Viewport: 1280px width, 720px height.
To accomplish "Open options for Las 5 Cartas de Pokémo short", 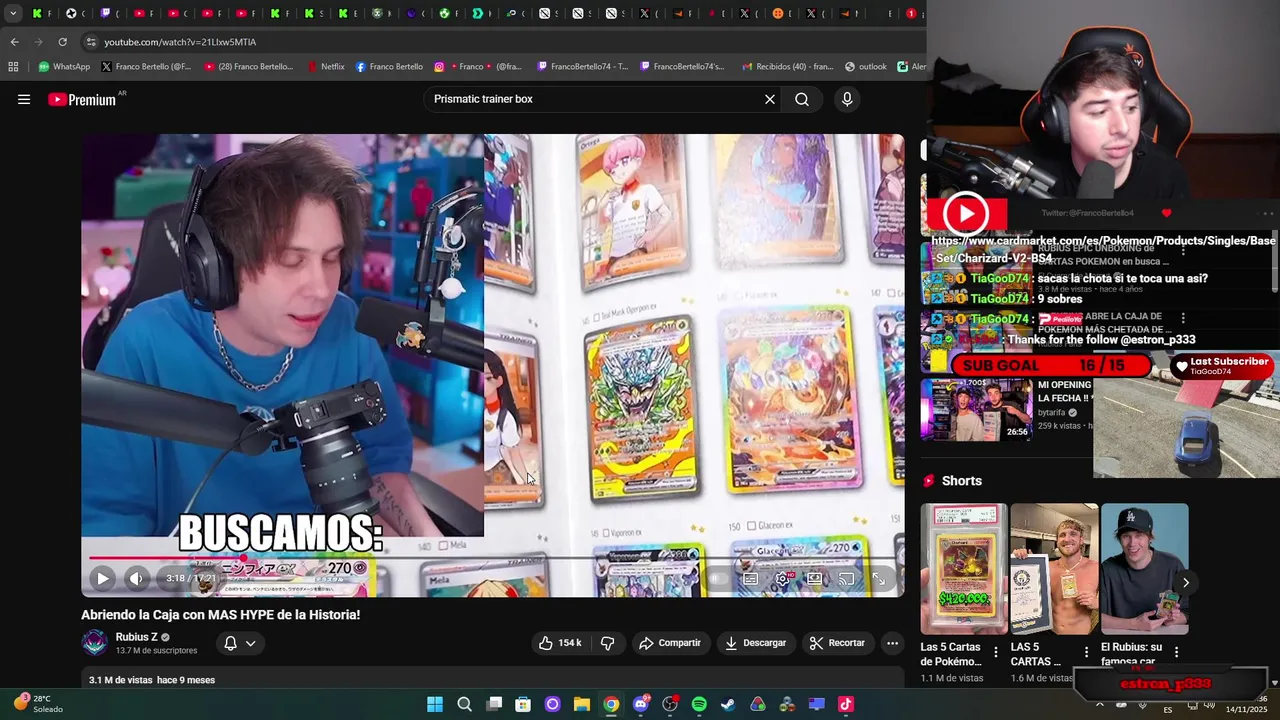I will pyautogui.click(x=996, y=652).
